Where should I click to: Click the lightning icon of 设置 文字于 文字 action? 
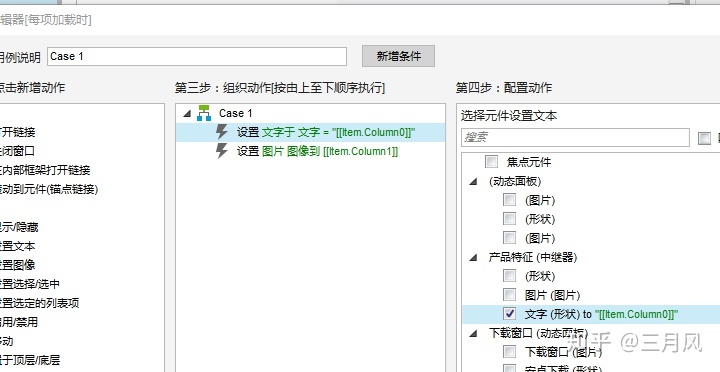pyautogui.click(x=222, y=132)
